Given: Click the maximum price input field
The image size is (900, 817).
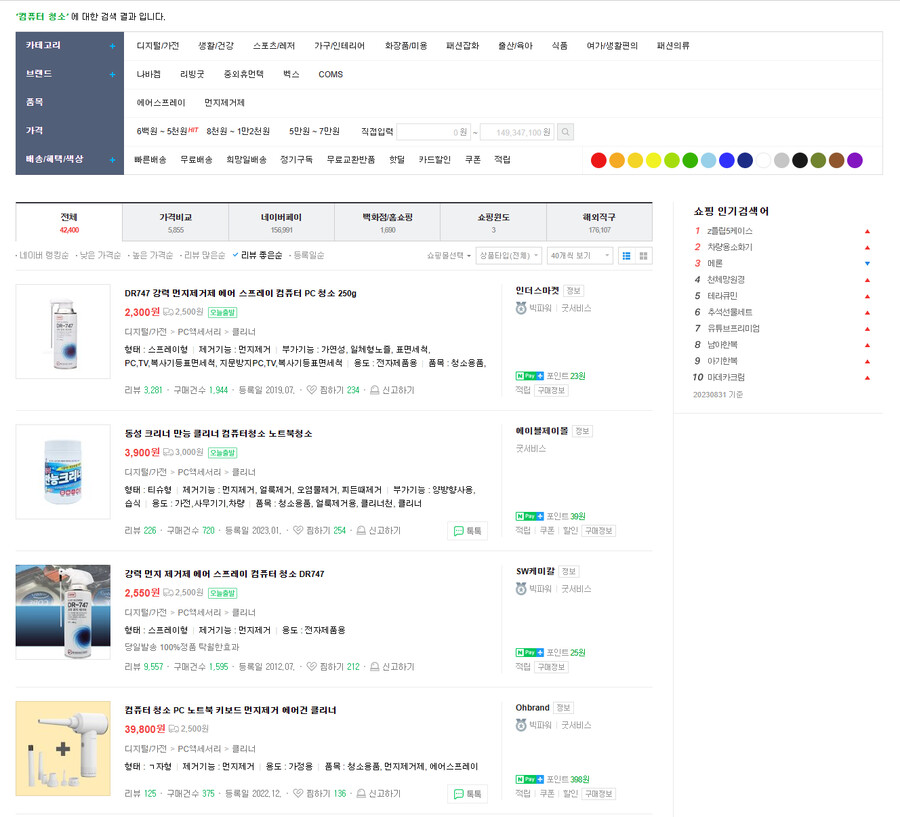Looking at the screenshot, I should coord(517,132).
